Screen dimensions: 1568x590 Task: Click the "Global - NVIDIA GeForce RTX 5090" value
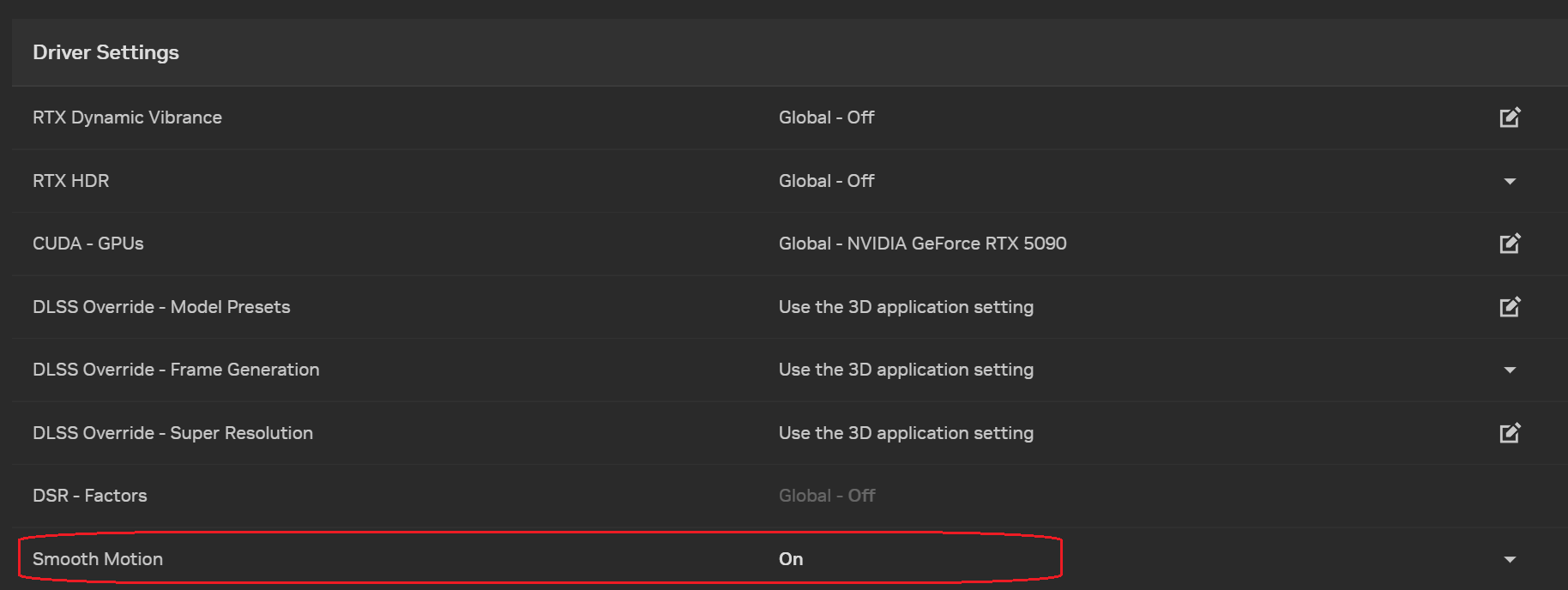922,244
